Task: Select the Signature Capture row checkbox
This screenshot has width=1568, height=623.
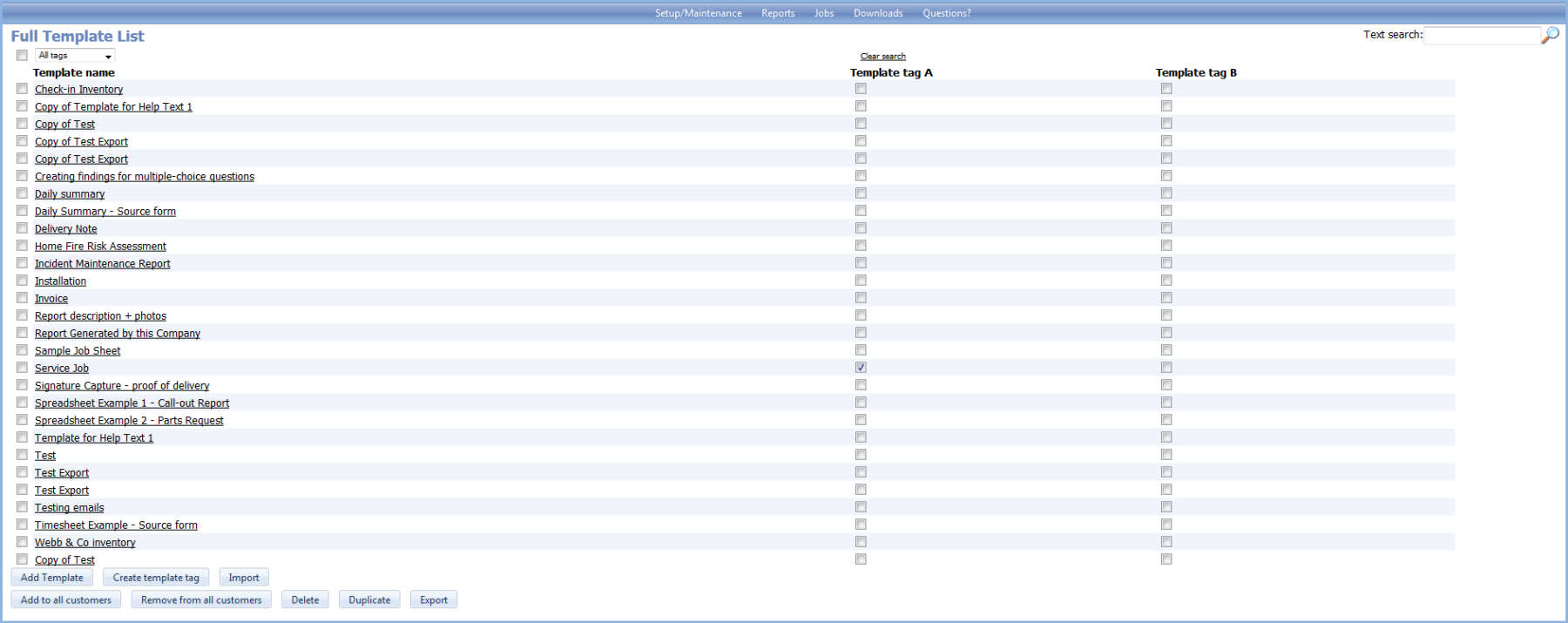Action: pyautogui.click(x=22, y=385)
